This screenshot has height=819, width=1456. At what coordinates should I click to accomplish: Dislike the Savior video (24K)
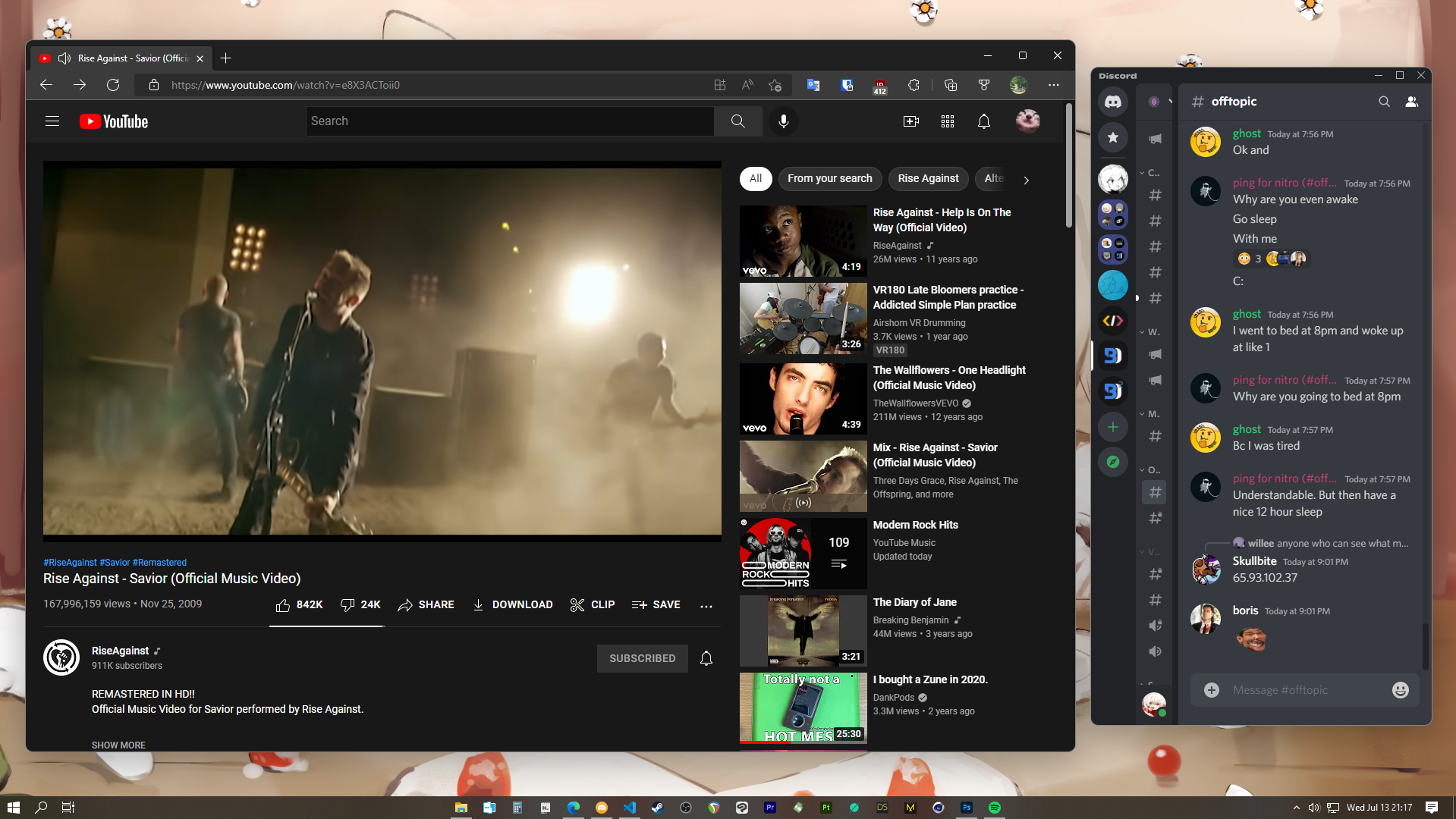coord(360,604)
